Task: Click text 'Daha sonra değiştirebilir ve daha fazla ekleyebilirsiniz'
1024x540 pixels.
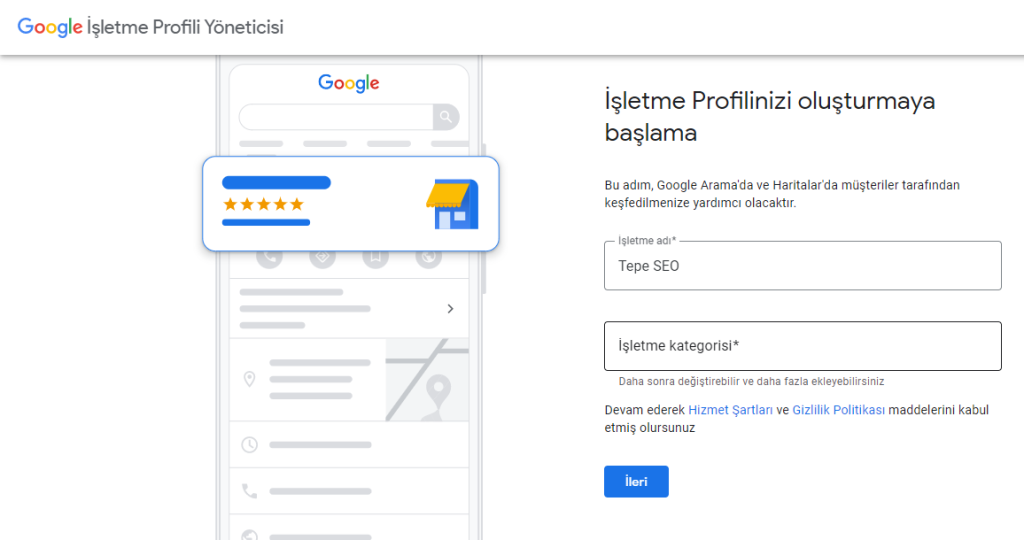Action: [x=751, y=381]
